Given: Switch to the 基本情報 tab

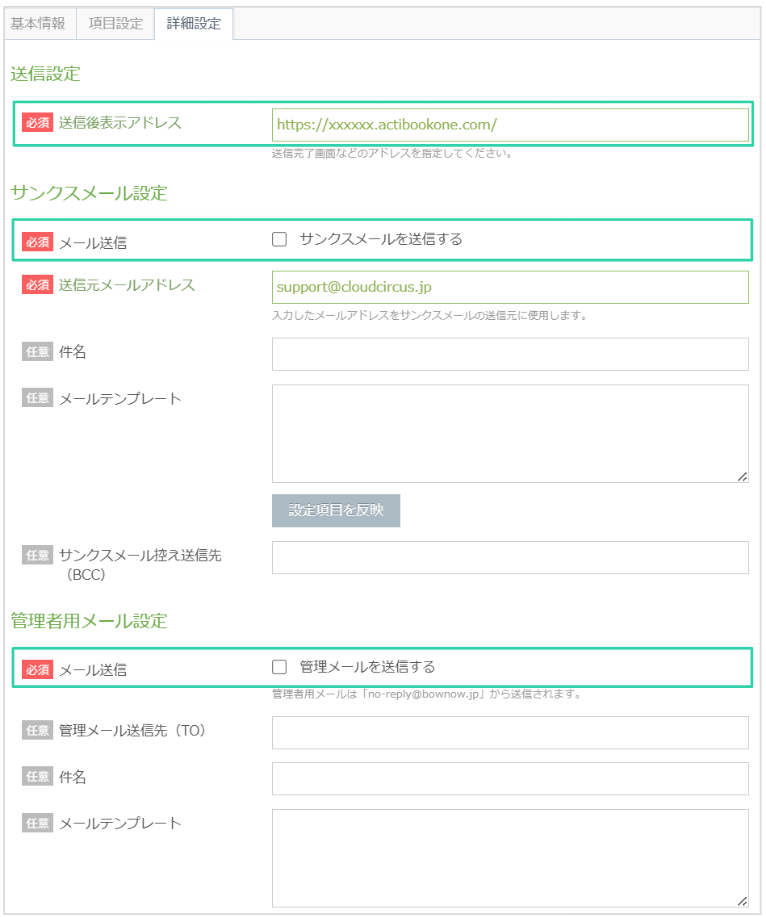Looking at the screenshot, I should [38, 24].
